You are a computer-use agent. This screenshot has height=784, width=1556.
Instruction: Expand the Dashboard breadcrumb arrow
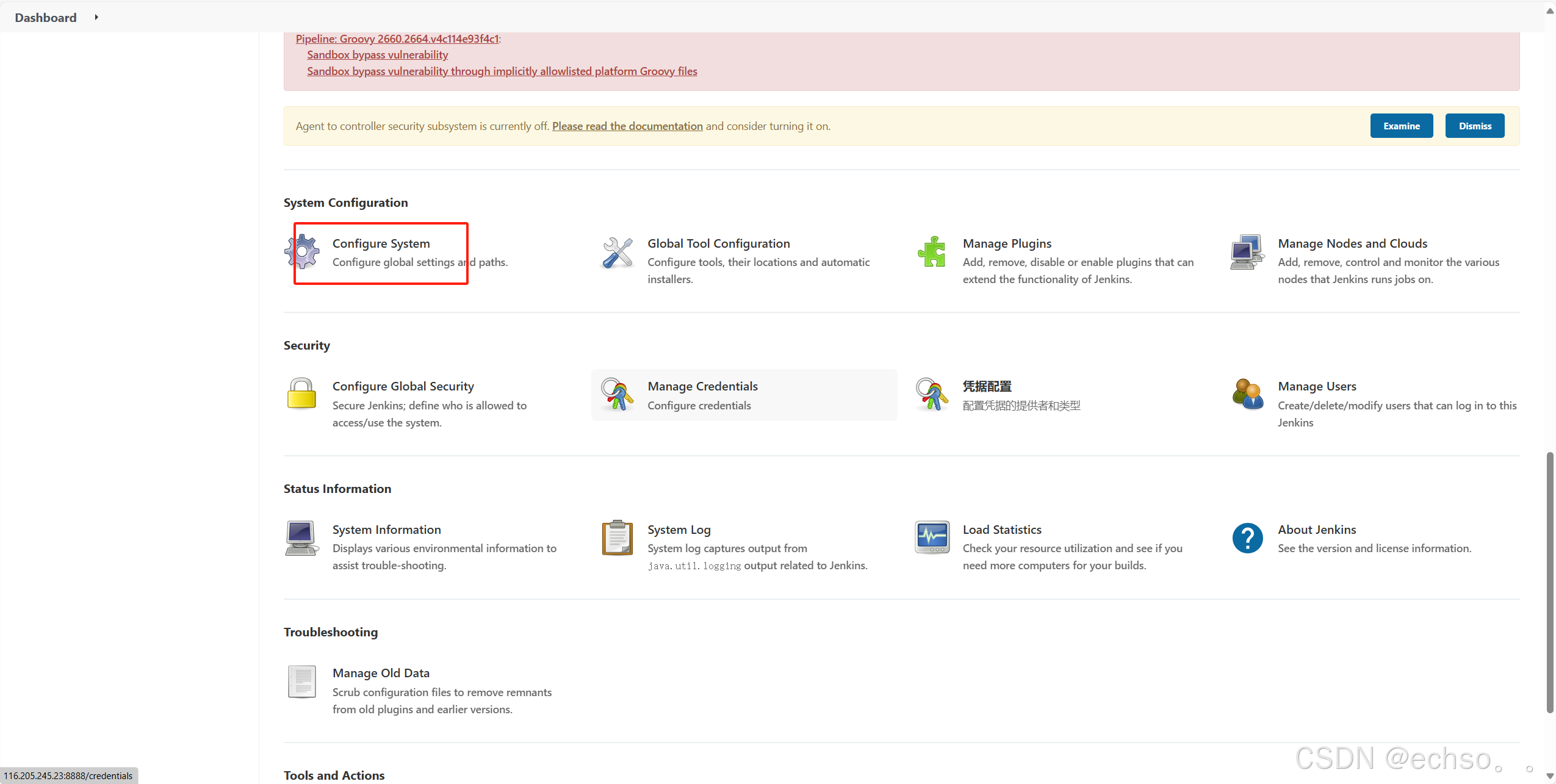[x=96, y=17]
